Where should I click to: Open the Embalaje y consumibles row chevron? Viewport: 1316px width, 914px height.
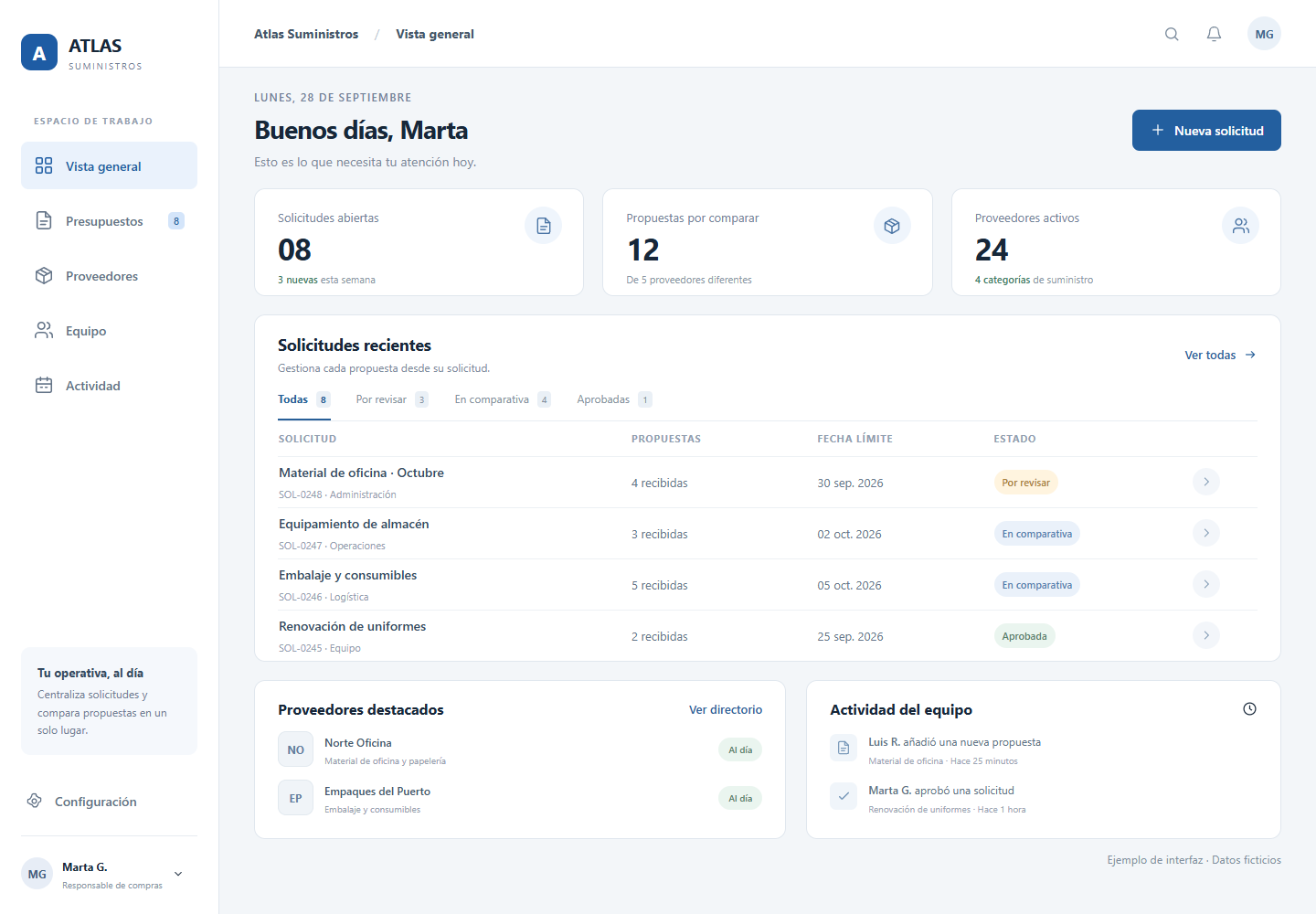click(1206, 584)
